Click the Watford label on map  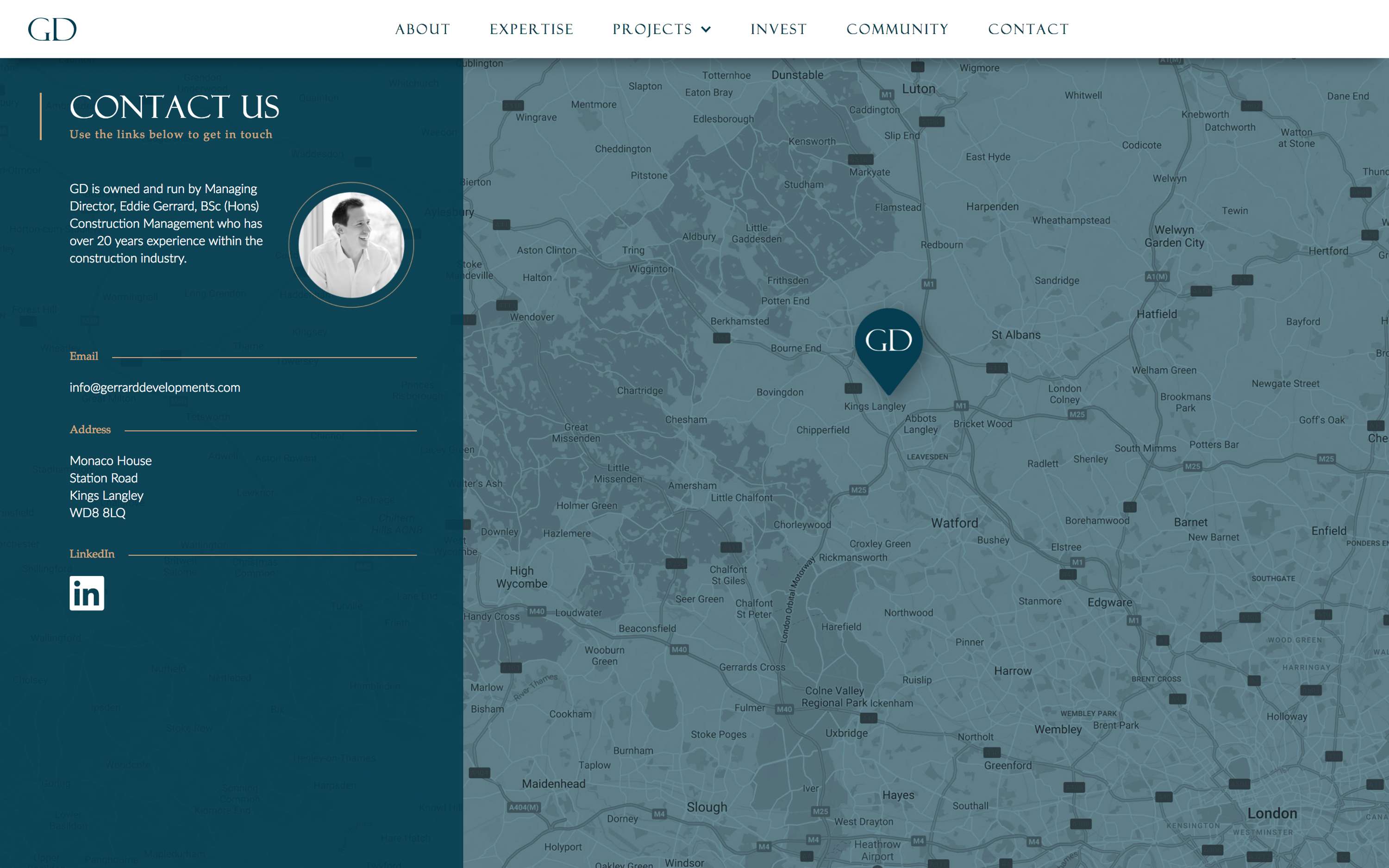coord(955,523)
